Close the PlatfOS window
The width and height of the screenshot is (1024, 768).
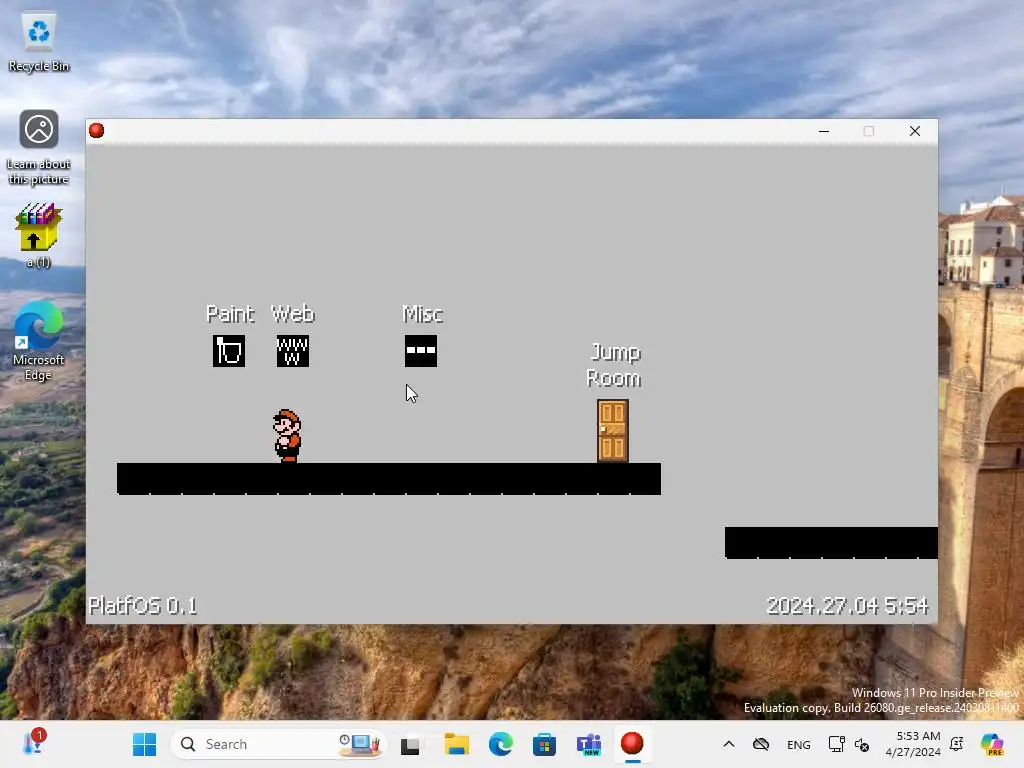(915, 131)
